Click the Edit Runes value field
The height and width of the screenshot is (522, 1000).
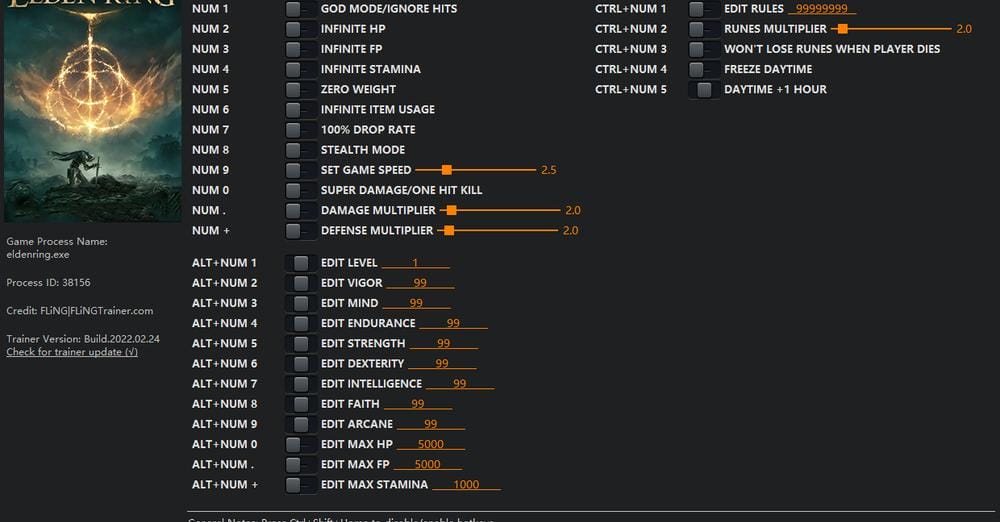[x=822, y=9]
